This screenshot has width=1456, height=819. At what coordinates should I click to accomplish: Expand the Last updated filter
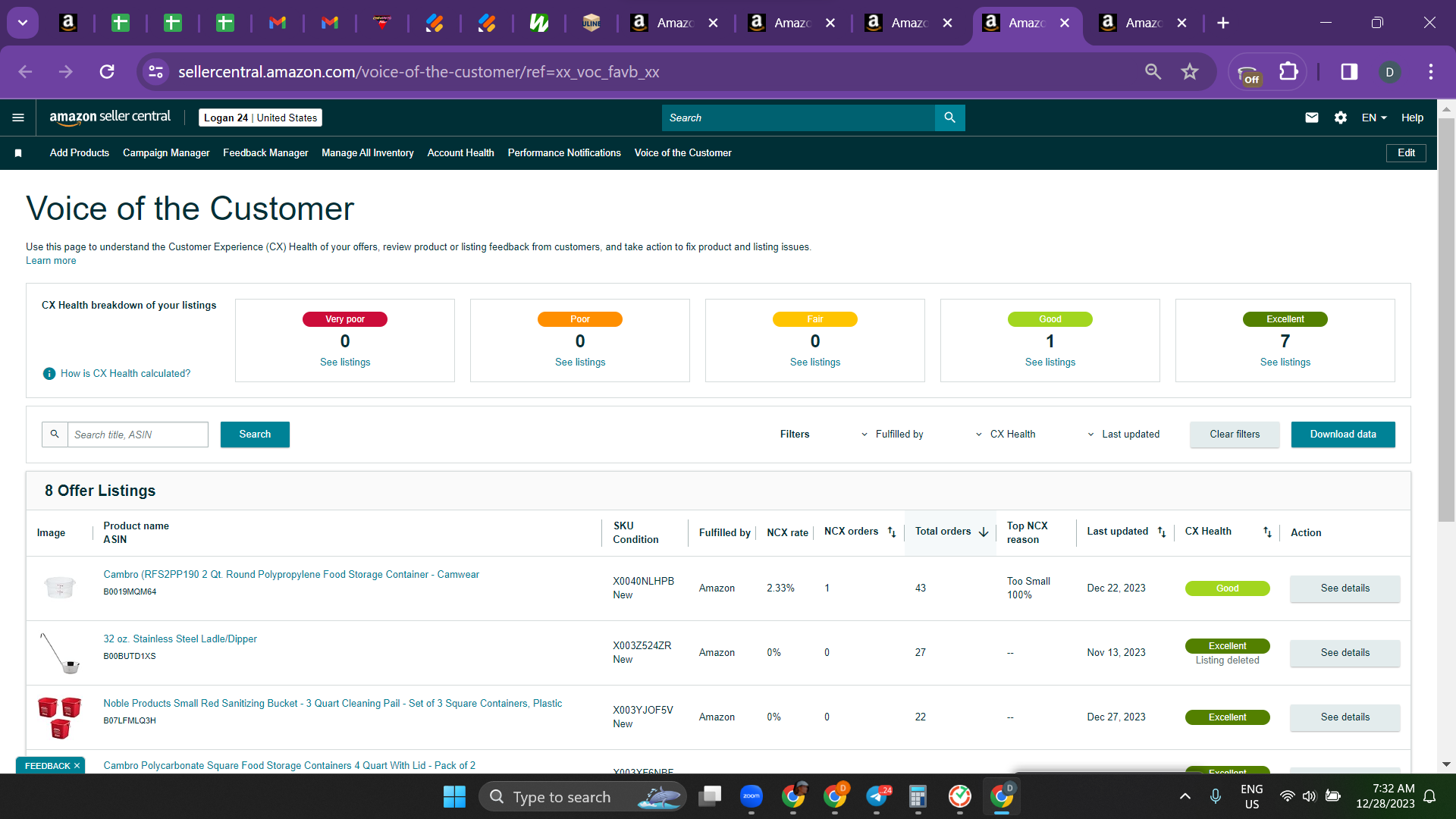(1123, 435)
